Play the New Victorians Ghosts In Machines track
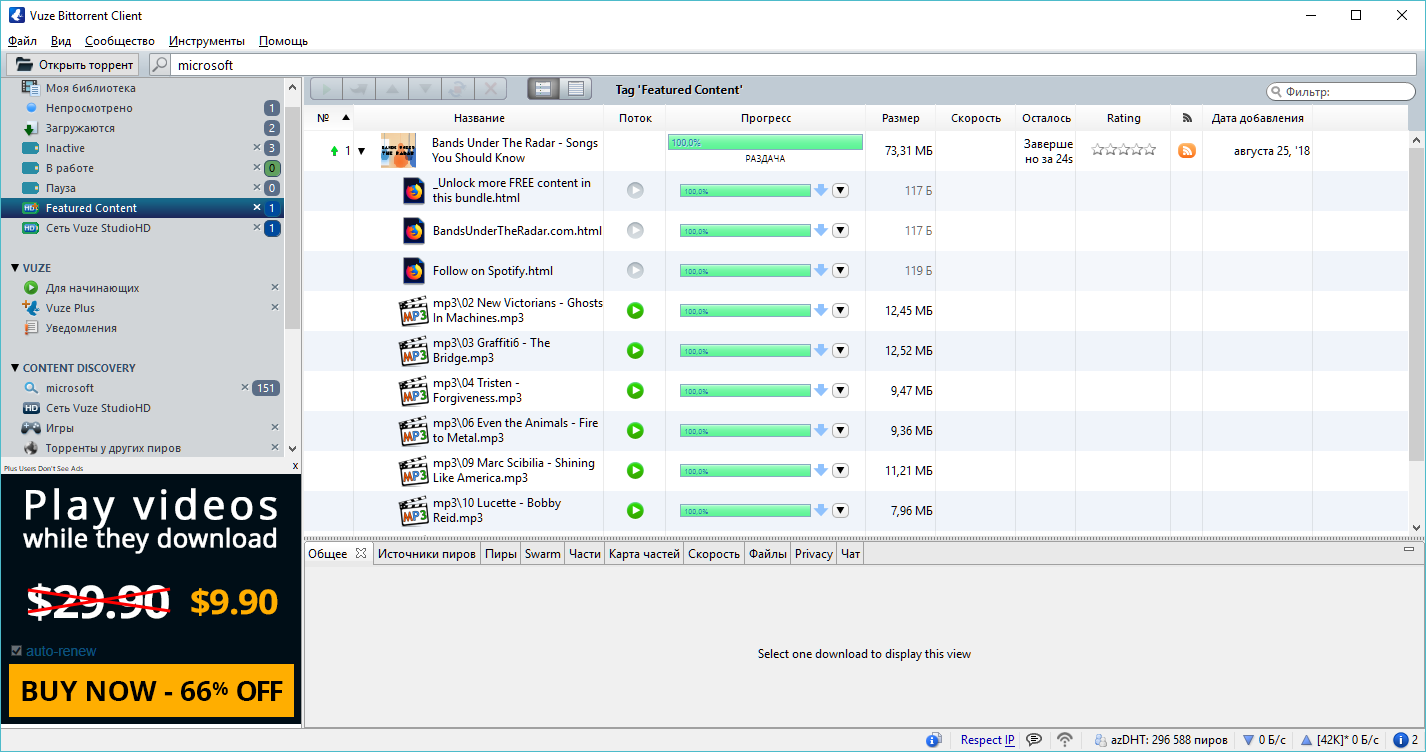This screenshot has width=1426, height=752. point(635,311)
